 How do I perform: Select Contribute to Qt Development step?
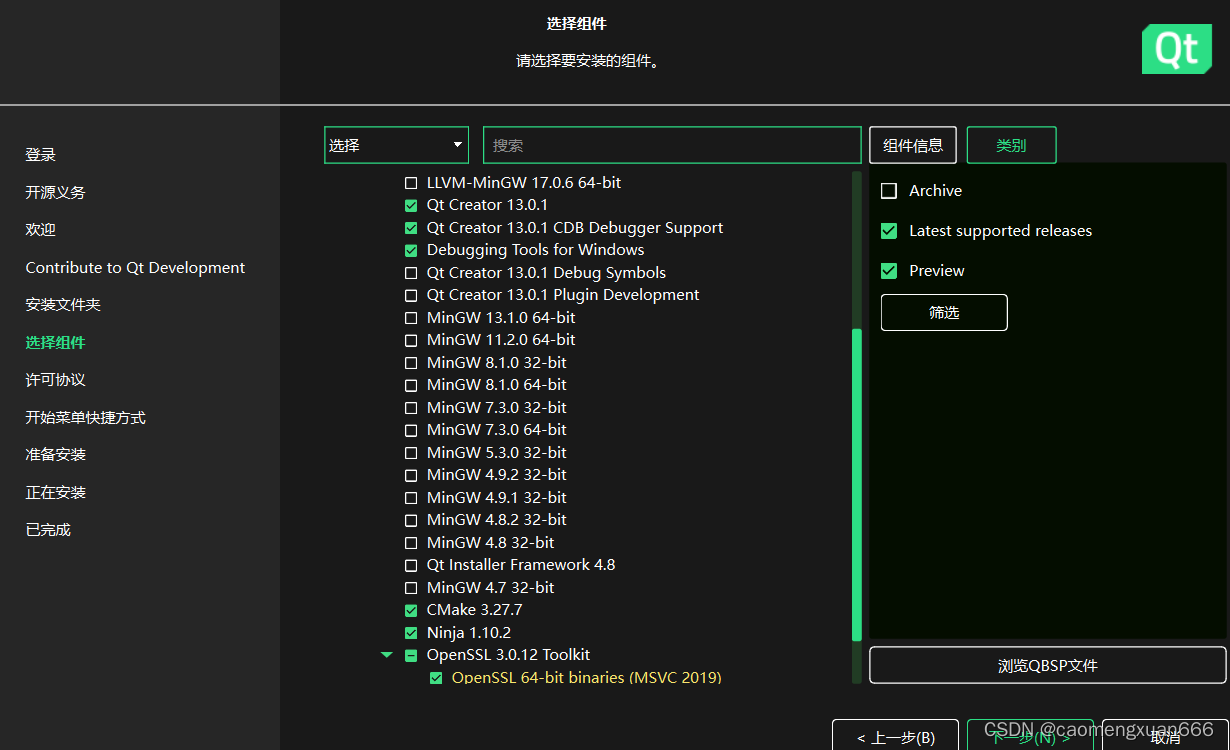pos(135,268)
